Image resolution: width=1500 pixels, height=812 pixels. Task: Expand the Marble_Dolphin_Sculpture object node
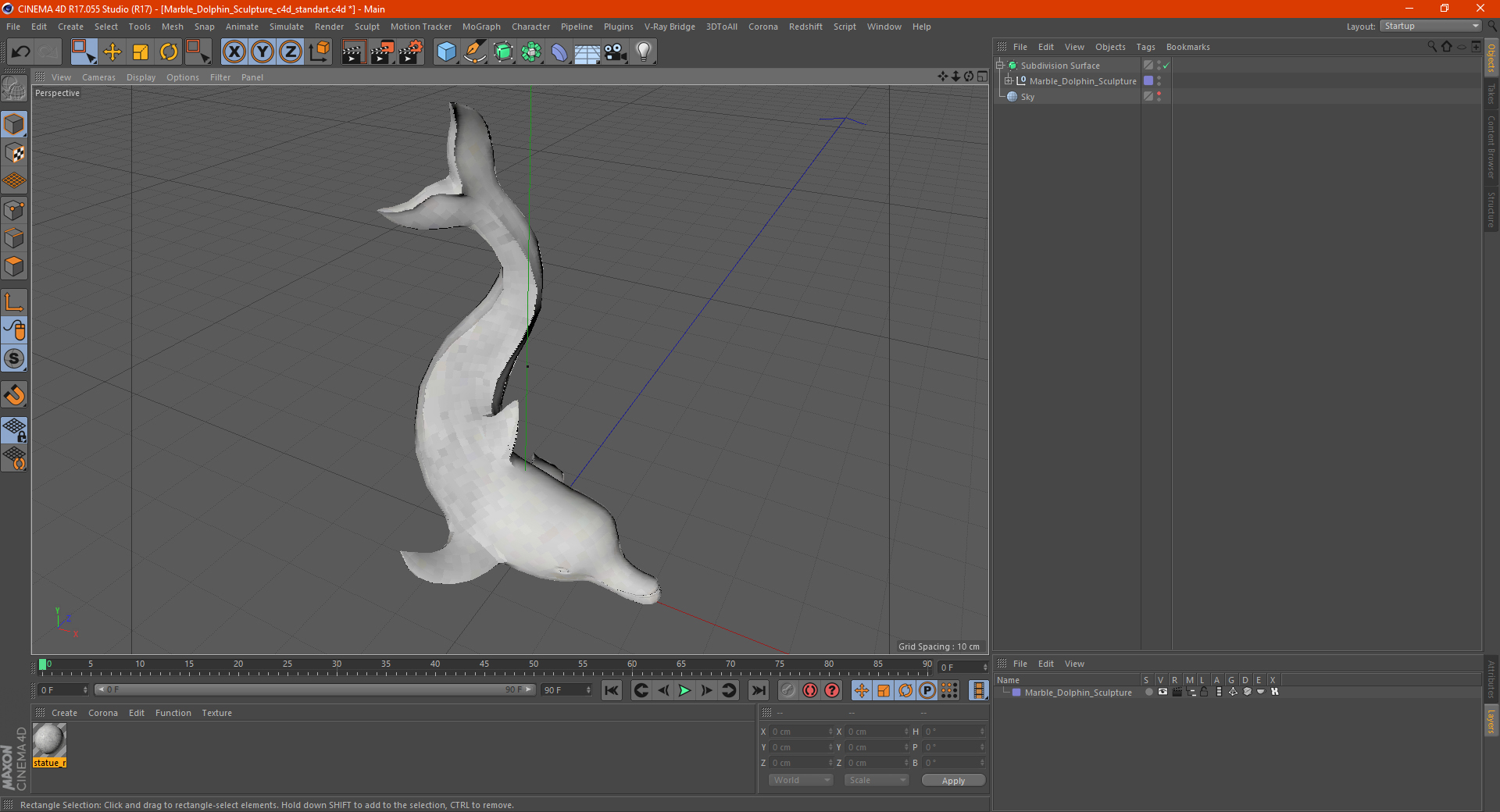tap(1008, 80)
